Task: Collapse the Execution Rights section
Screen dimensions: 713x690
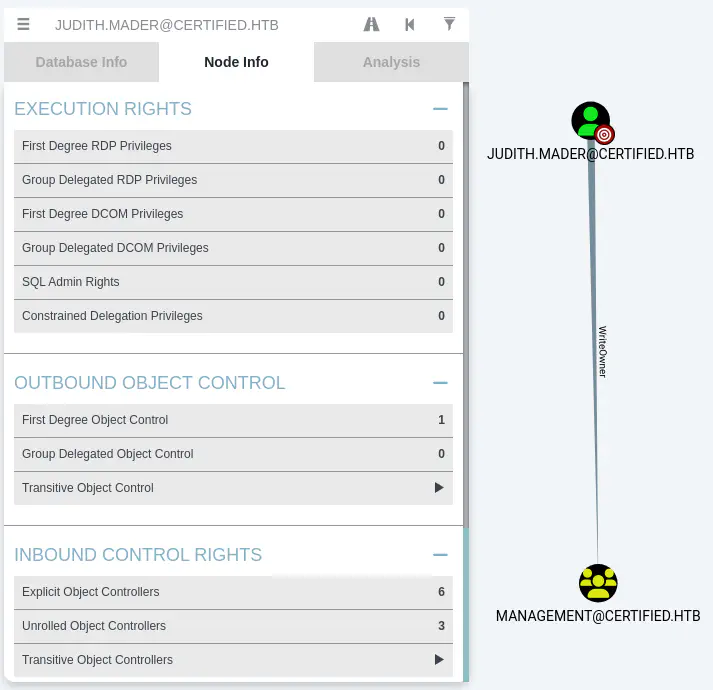Action: click(439, 109)
